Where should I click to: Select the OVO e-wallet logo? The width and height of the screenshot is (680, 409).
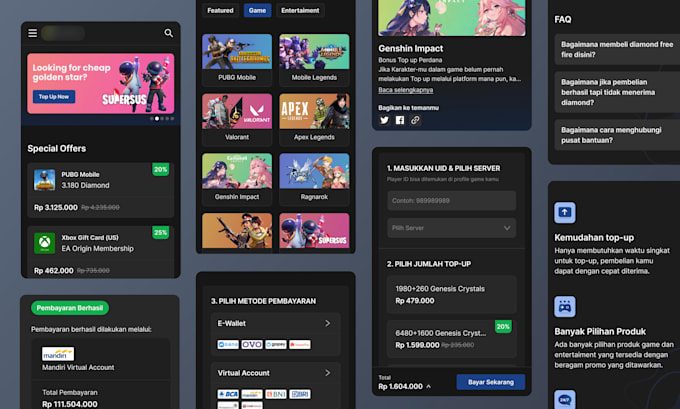[252, 344]
